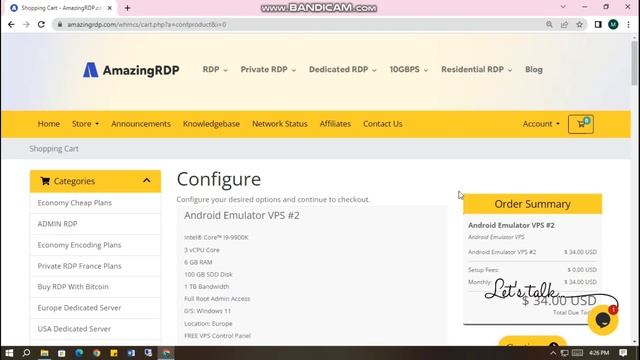The width and height of the screenshot is (640, 360).
Task: Click the 'Setup Fees:' row
Action: click(x=532, y=270)
